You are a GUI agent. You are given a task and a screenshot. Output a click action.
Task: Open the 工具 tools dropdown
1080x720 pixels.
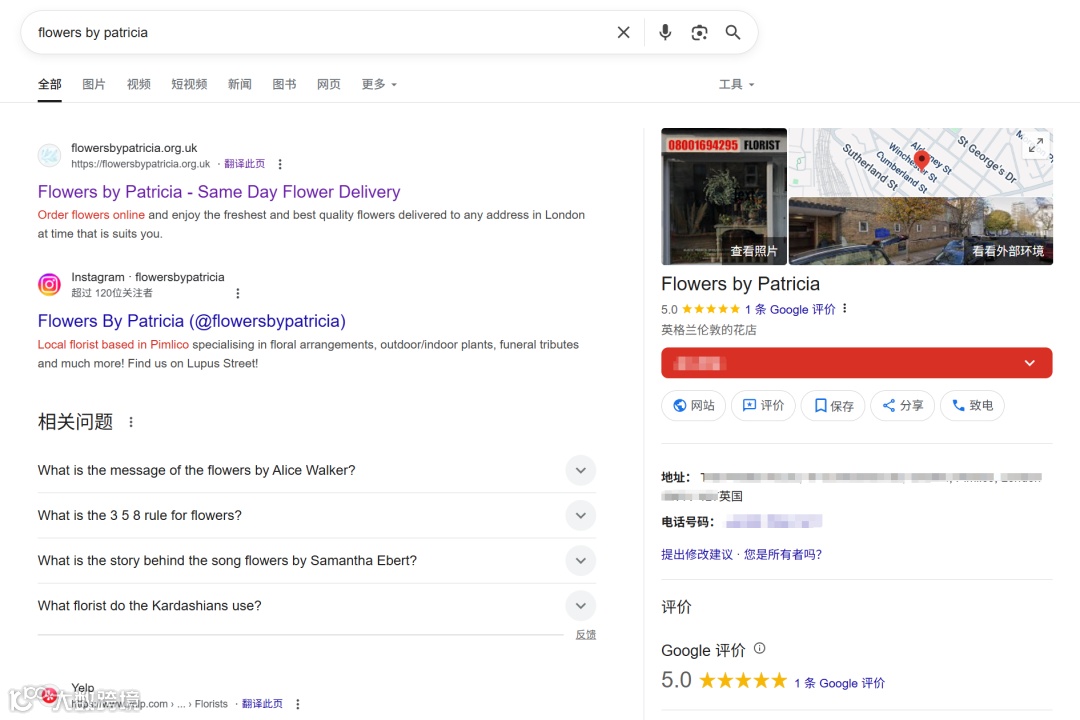(x=736, y=84)
